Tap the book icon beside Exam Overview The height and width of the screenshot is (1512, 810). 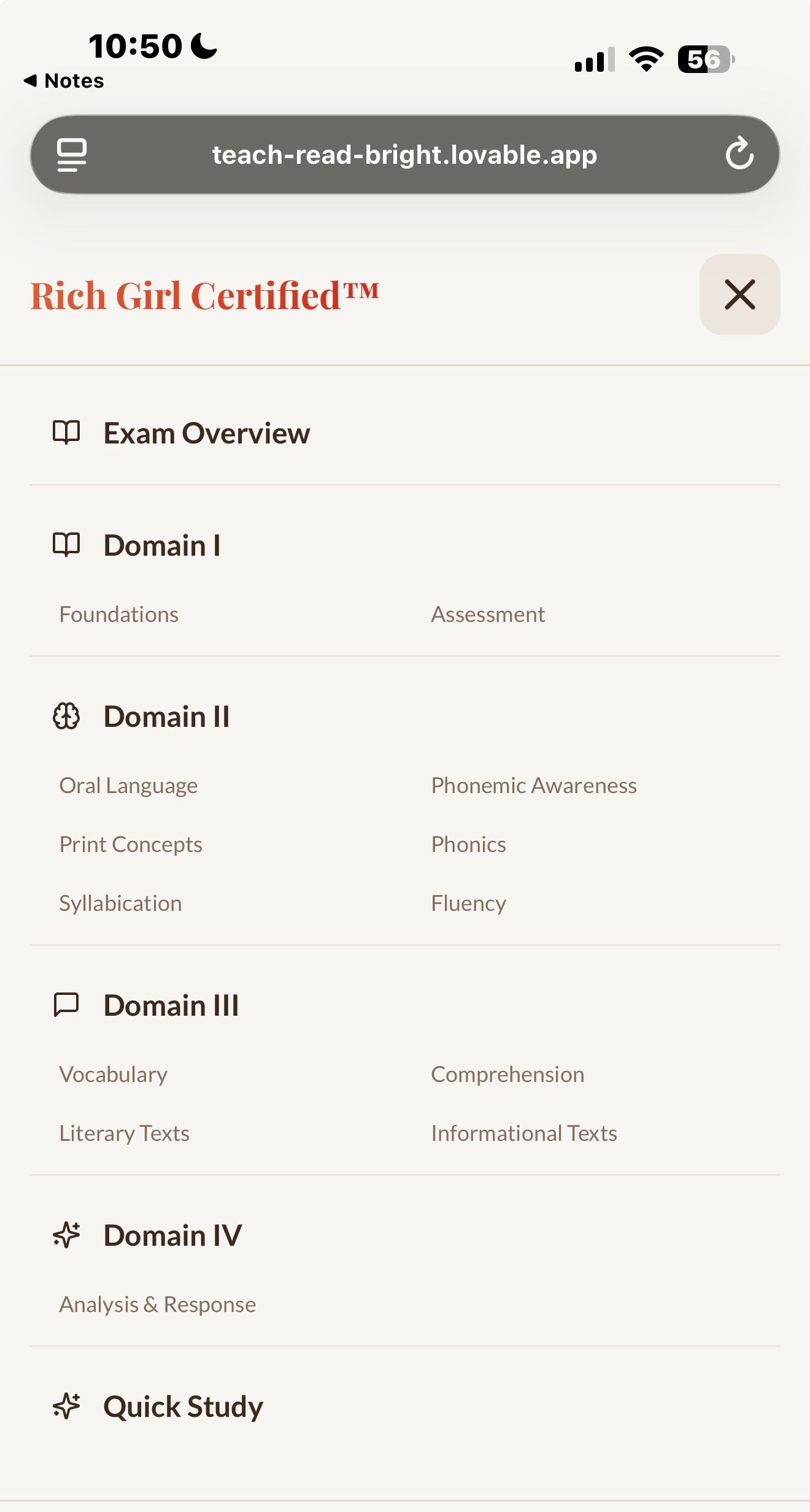(x=67, y=433)
